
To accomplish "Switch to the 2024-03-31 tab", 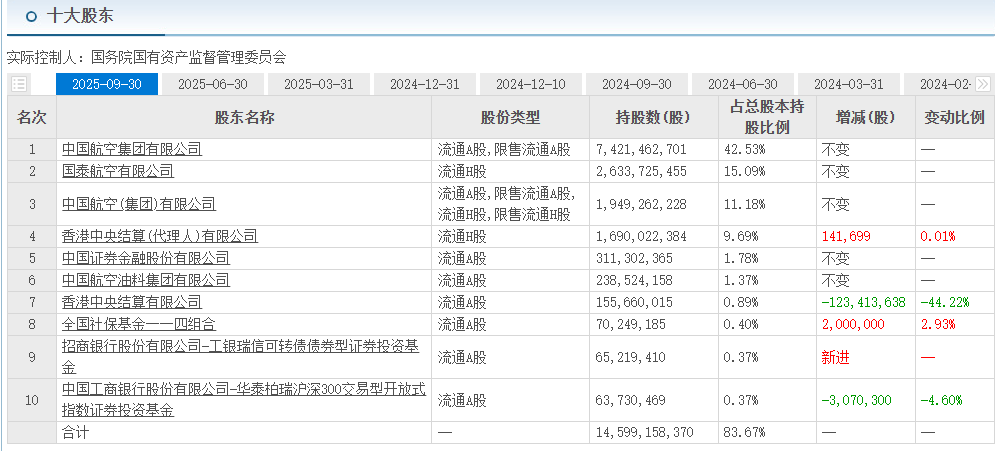I will (x=848, y=84).
